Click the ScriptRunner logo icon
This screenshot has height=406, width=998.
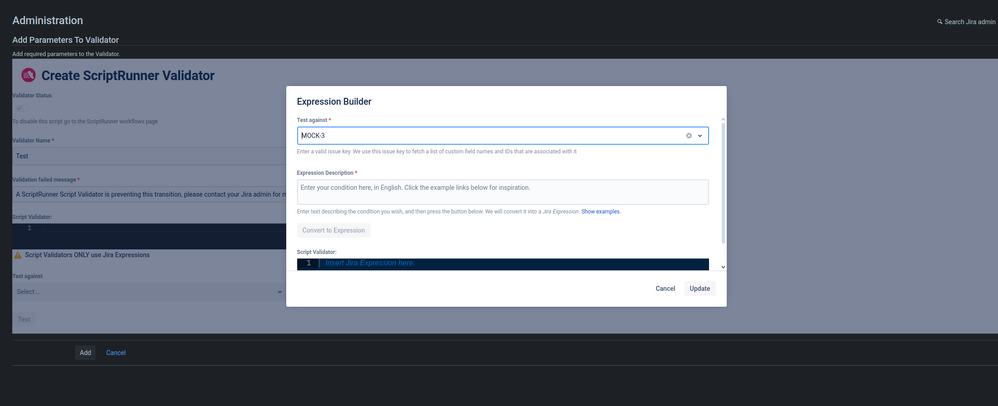pyautogui.click(x=28, y=75)
